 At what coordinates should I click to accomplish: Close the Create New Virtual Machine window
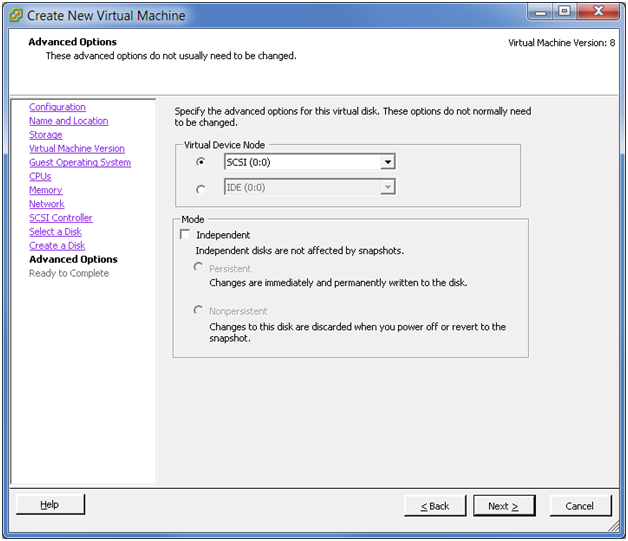598,11
